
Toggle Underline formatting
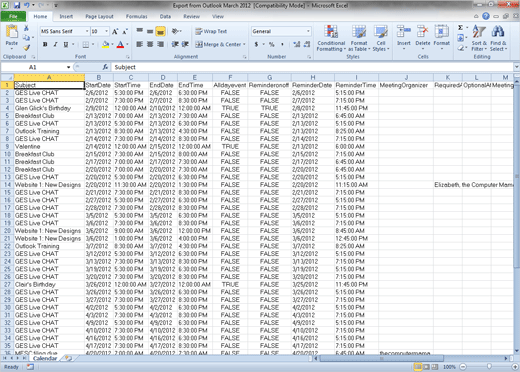coord(66,44)
